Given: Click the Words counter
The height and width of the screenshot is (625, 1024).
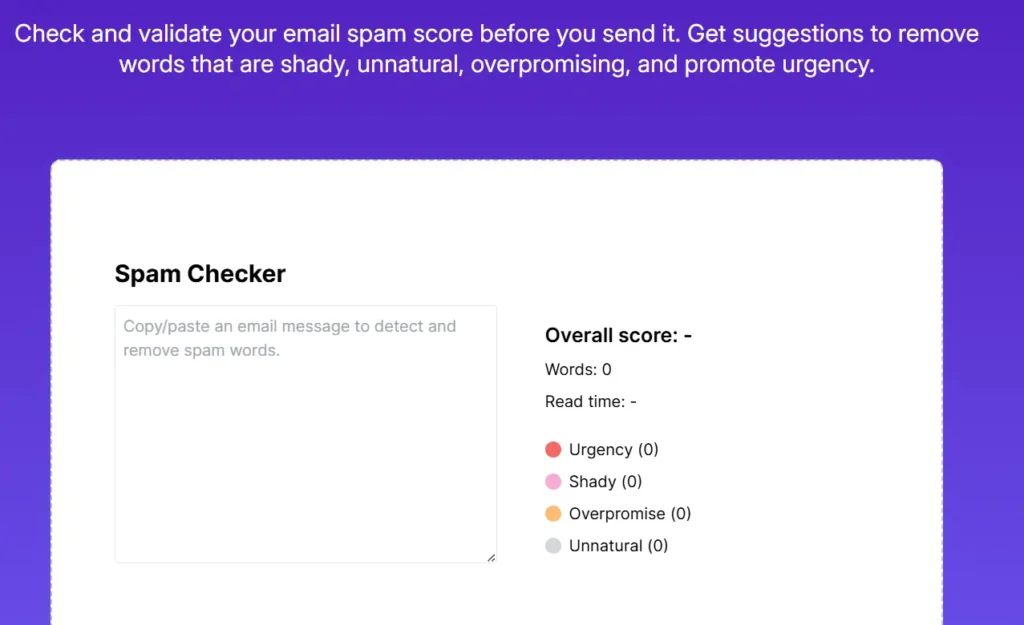Looking at the screenshot, I should click(578, 369).
